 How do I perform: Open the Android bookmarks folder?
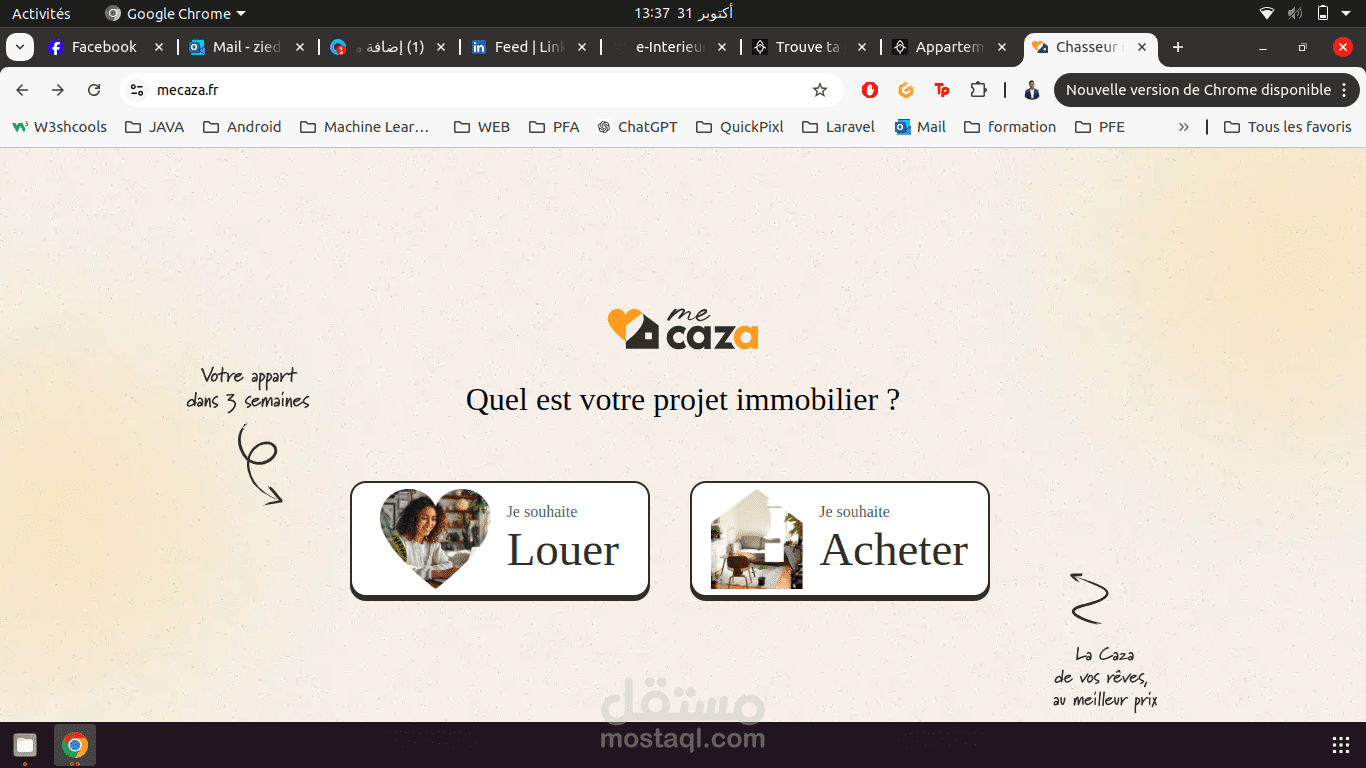pos(242,127)
